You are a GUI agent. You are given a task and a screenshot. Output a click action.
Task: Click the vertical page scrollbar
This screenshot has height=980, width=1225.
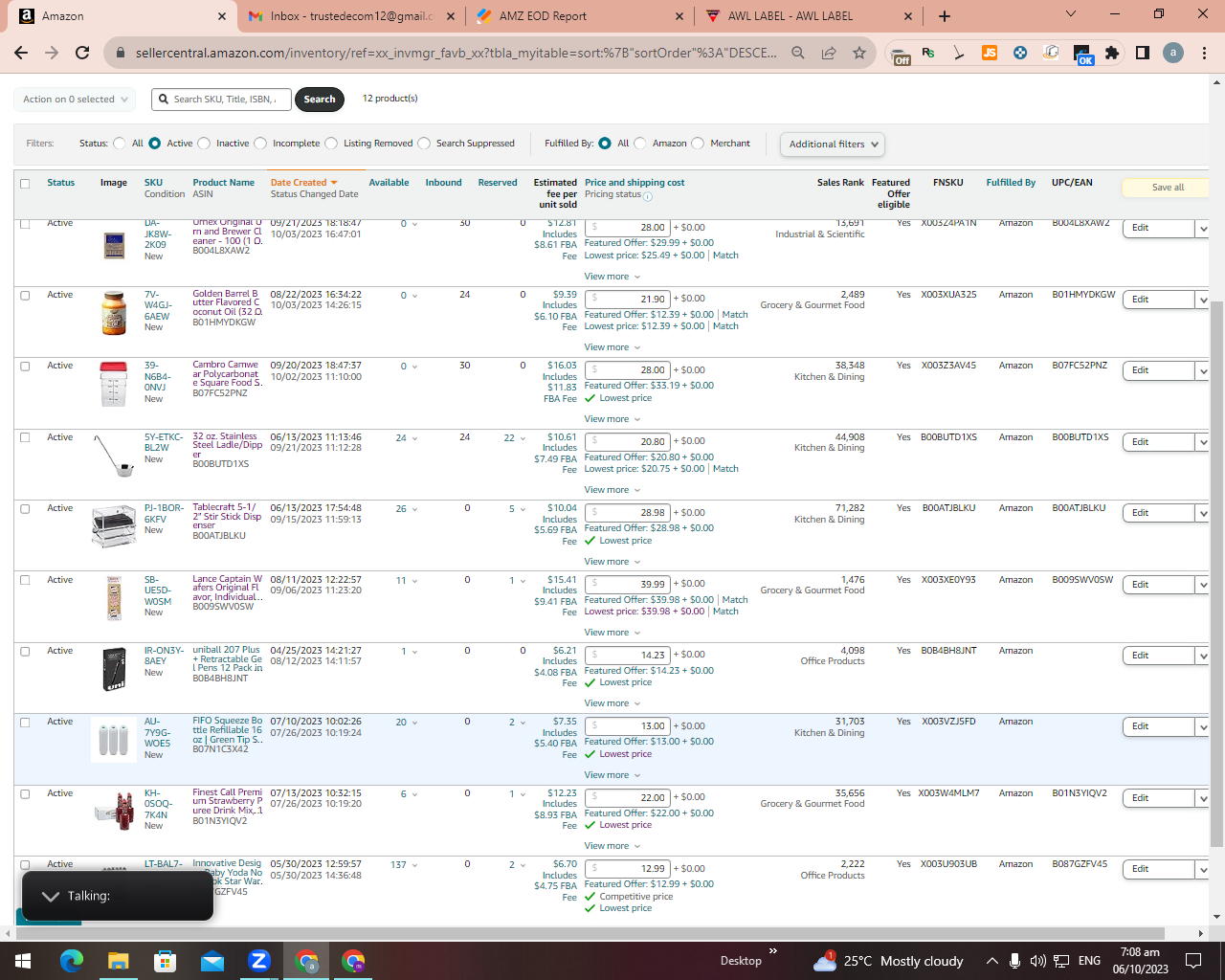pyautogui.click(x=1216, y=574)
